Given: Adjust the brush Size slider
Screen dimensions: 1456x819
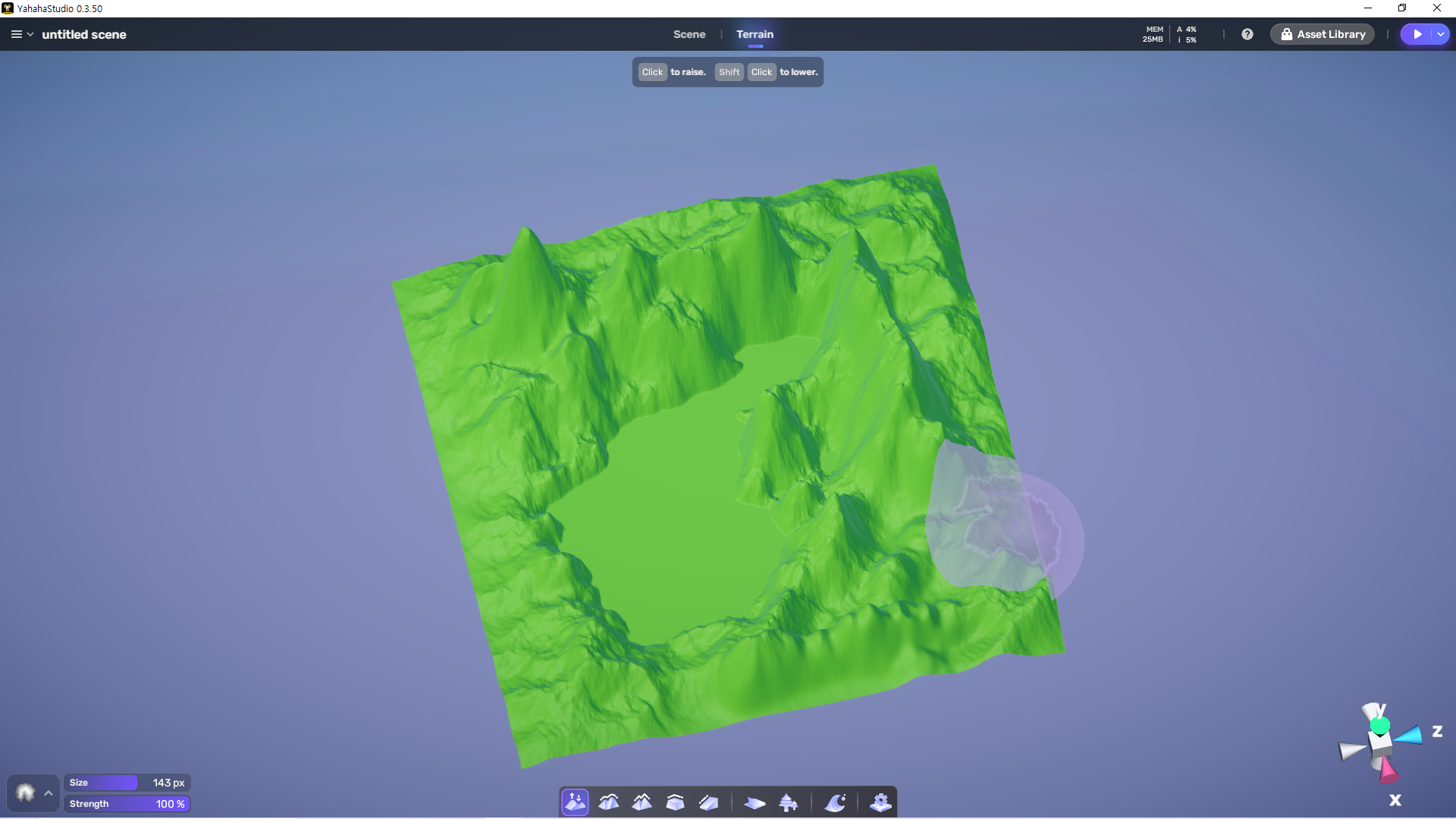Looking at the screenshot, I should coord(127,783).
